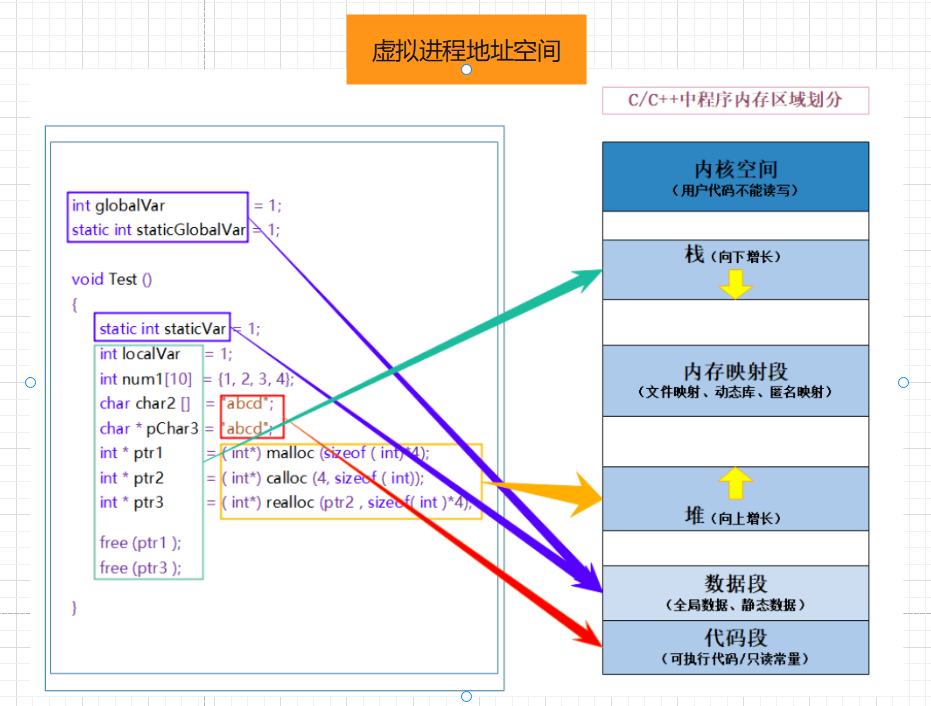Select the circle handle on the right screen edge
Image resolution: width=931 pixels, height=706 pixels.
[x=903, y=381]
